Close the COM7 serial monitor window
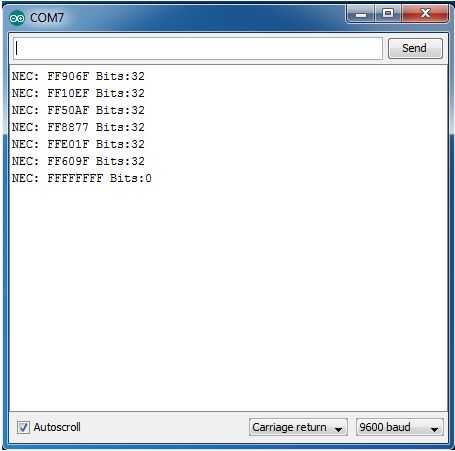Viewport: 455px width, 451px height. click(425, 14)
